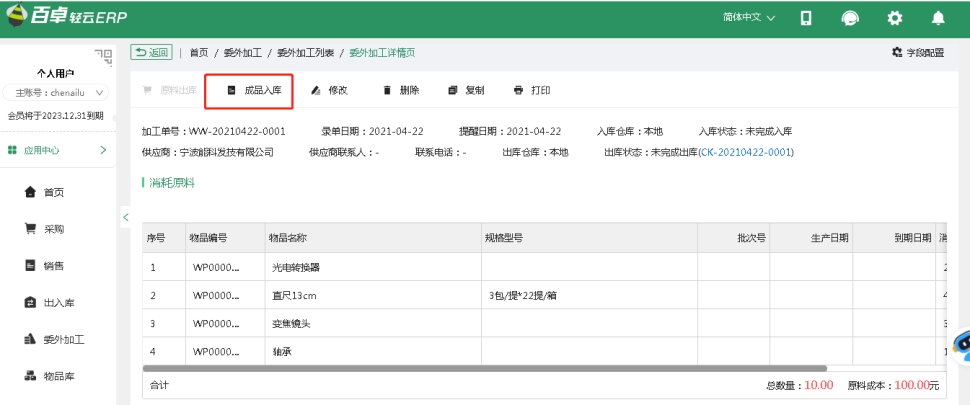The image size is (970, 405).
Task: Open the customer service headset icon
Action: pos(849,18)
